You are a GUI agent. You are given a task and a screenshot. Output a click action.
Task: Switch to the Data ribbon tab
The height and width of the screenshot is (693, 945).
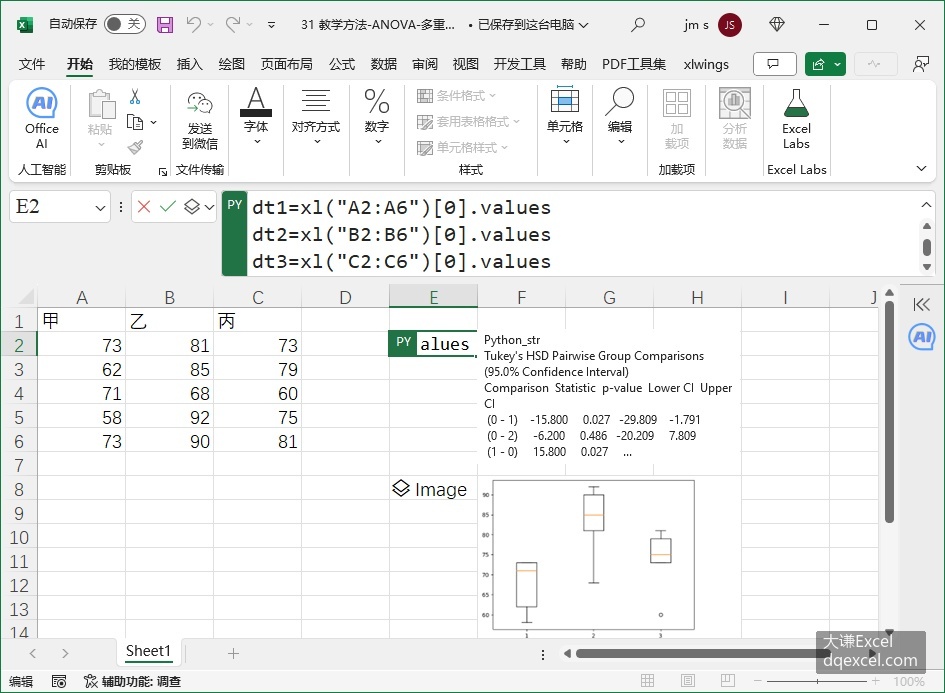pyautogui.click(x=383, y=64)
